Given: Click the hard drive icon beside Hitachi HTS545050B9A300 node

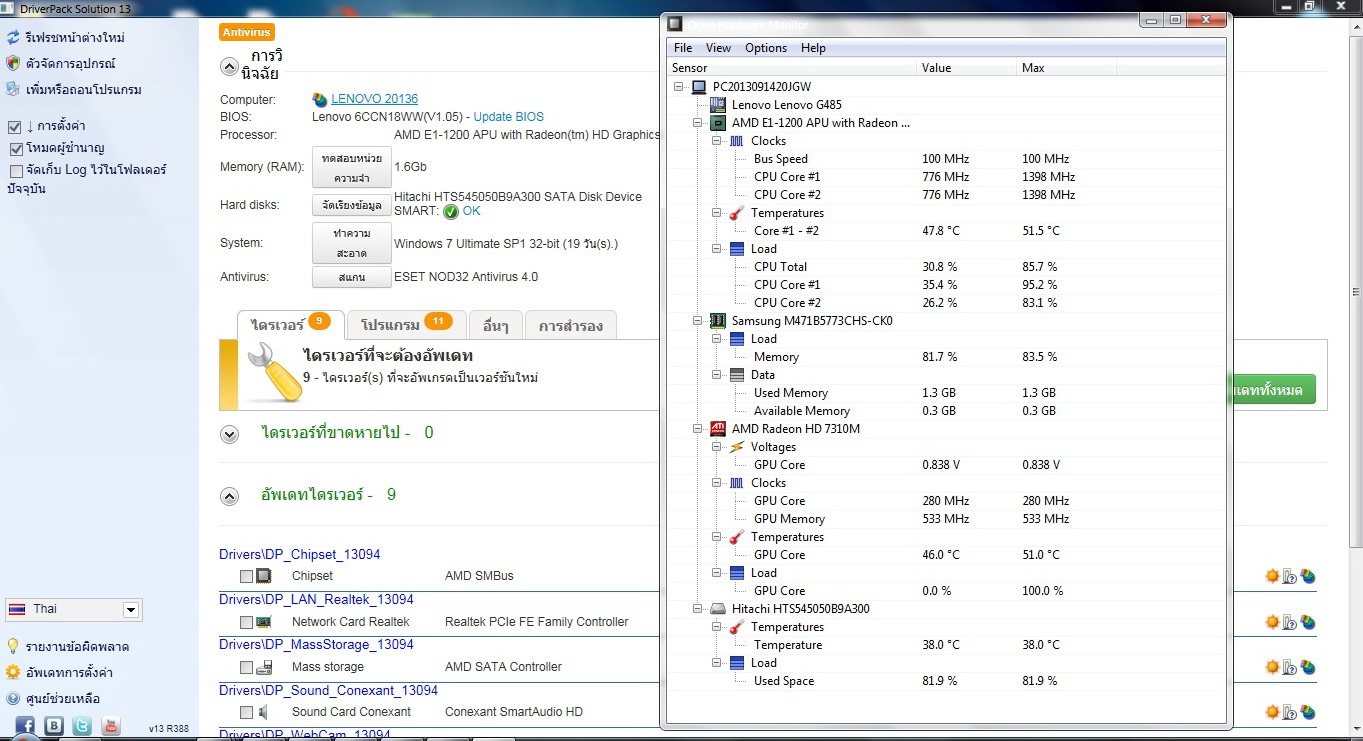Looking at the screenshot, I should click(x=717, y=609).
